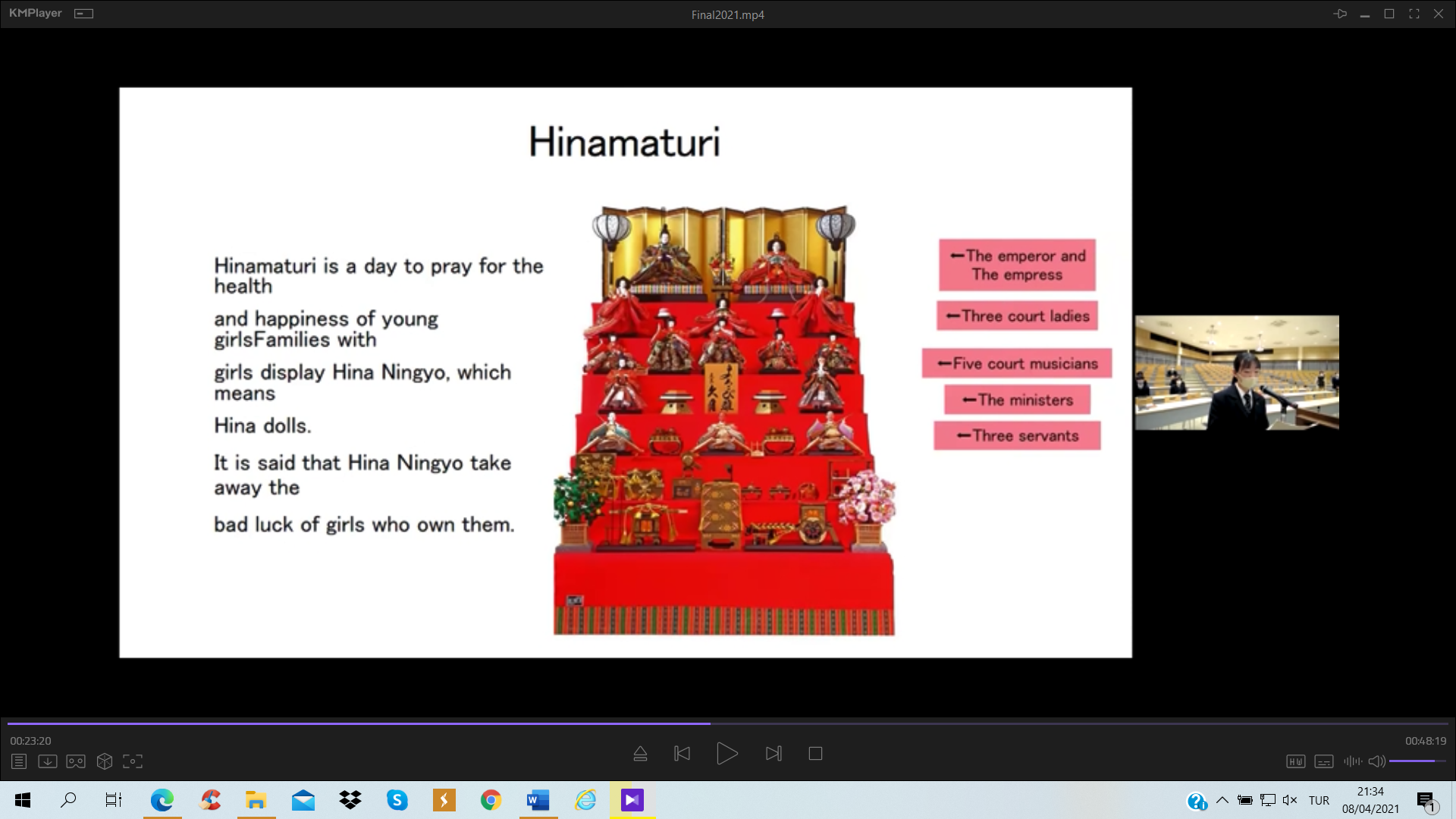1456x819 pixels.
Task: Pin the player always on top
Action: pos(1340,14)
